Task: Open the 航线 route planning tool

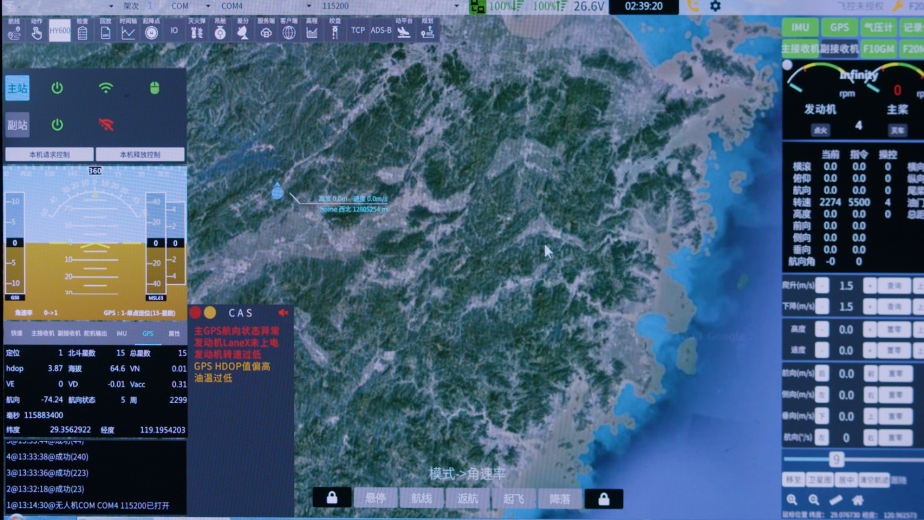Action: tap(14, 30)
